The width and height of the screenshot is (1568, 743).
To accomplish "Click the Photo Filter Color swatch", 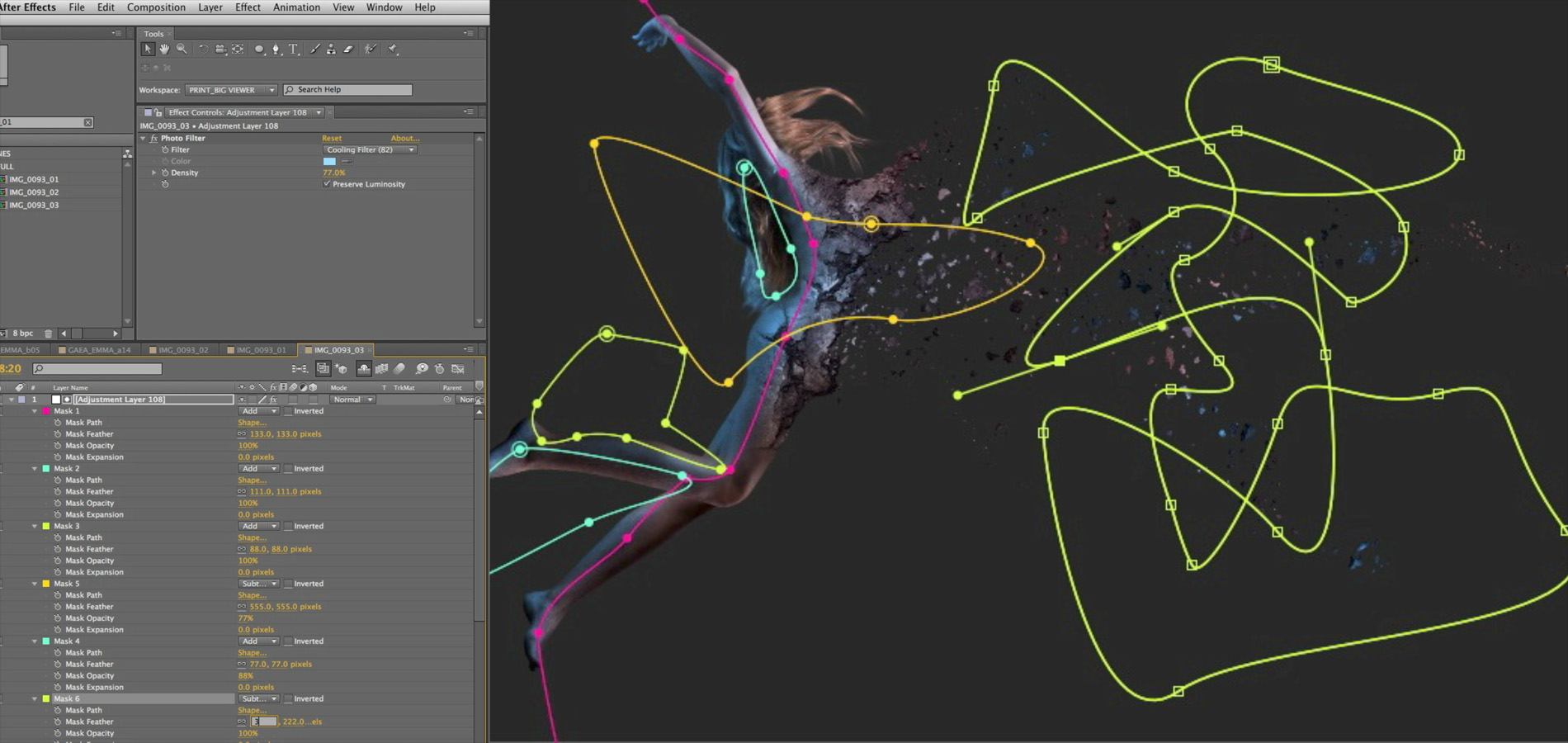I will [x=329, y=162].
